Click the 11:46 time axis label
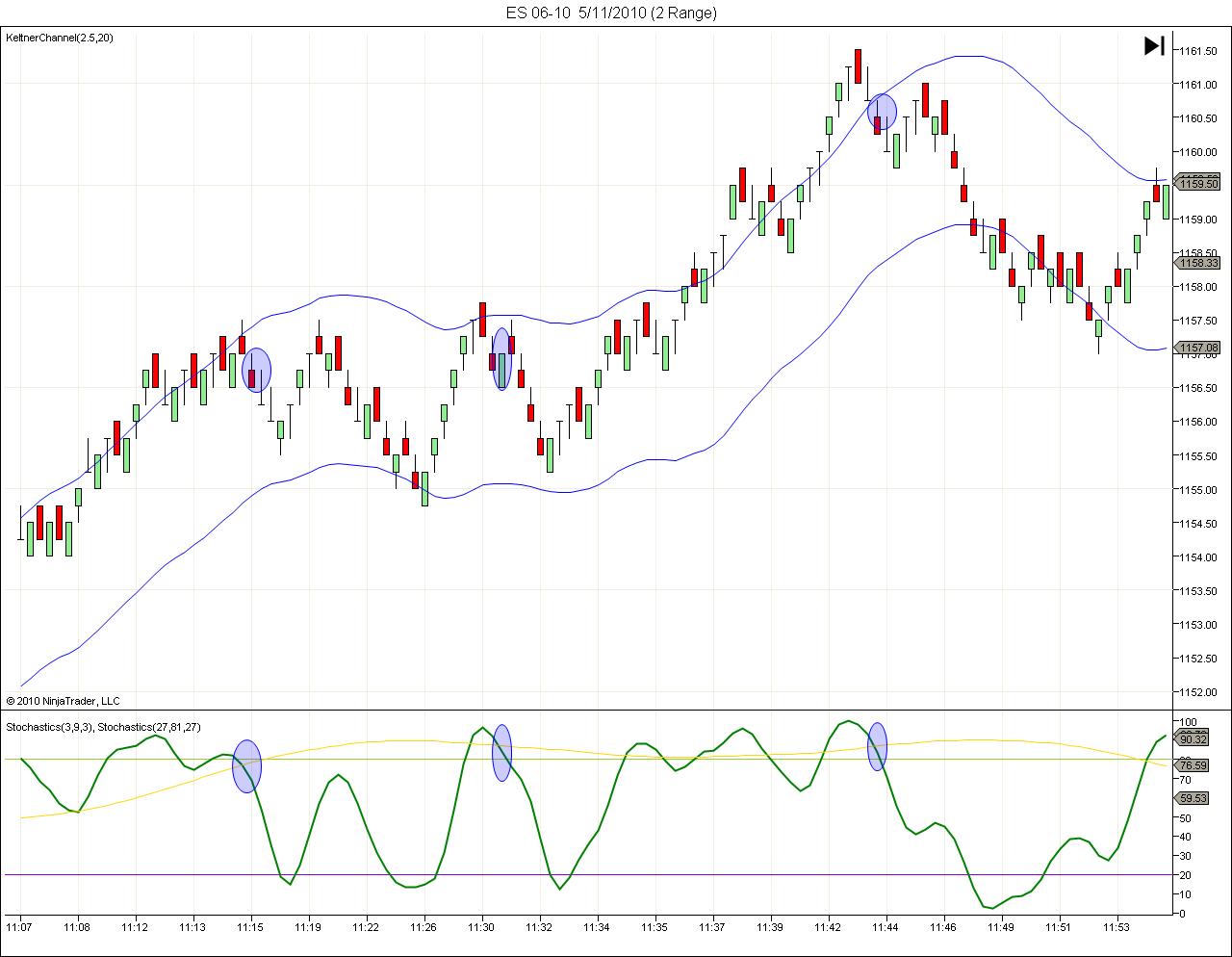This screenshot has width=1232, height=957. coord(943,927)
